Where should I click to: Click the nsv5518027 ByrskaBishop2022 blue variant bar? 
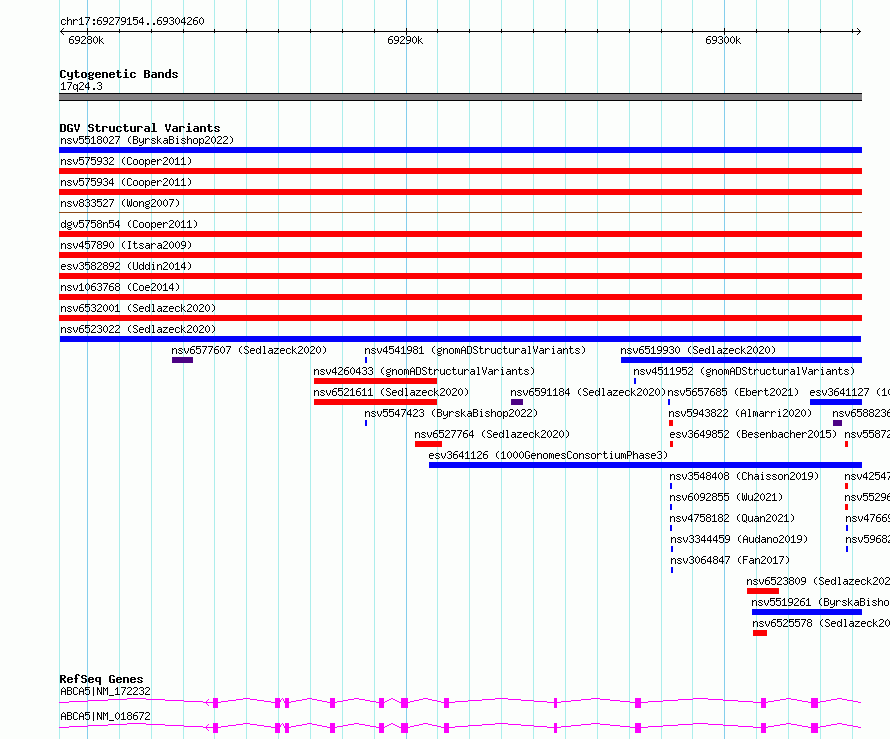[460, 150]
